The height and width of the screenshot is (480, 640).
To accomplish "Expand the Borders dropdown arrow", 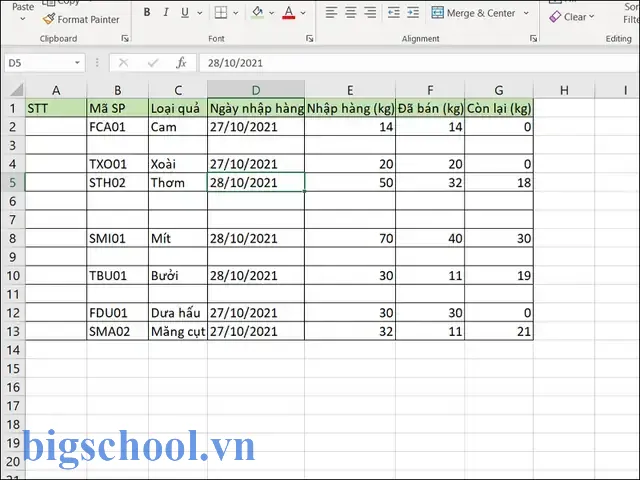I will coord(236,13).
